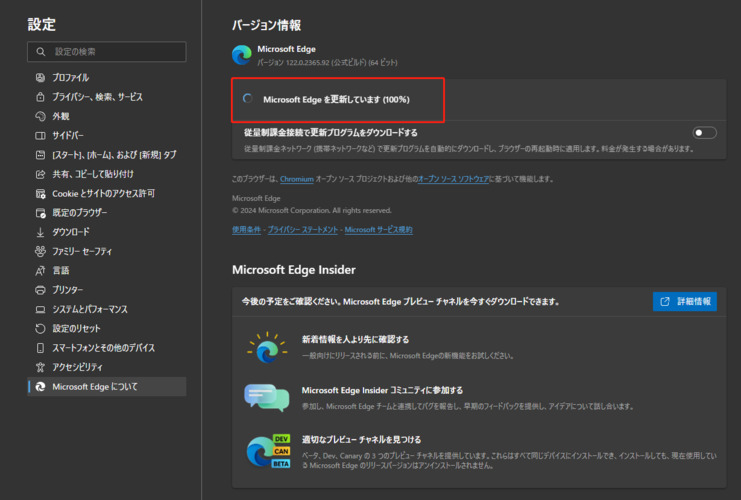
Task: Click the appearance (外観) palette icon
Action: point(40,116)
